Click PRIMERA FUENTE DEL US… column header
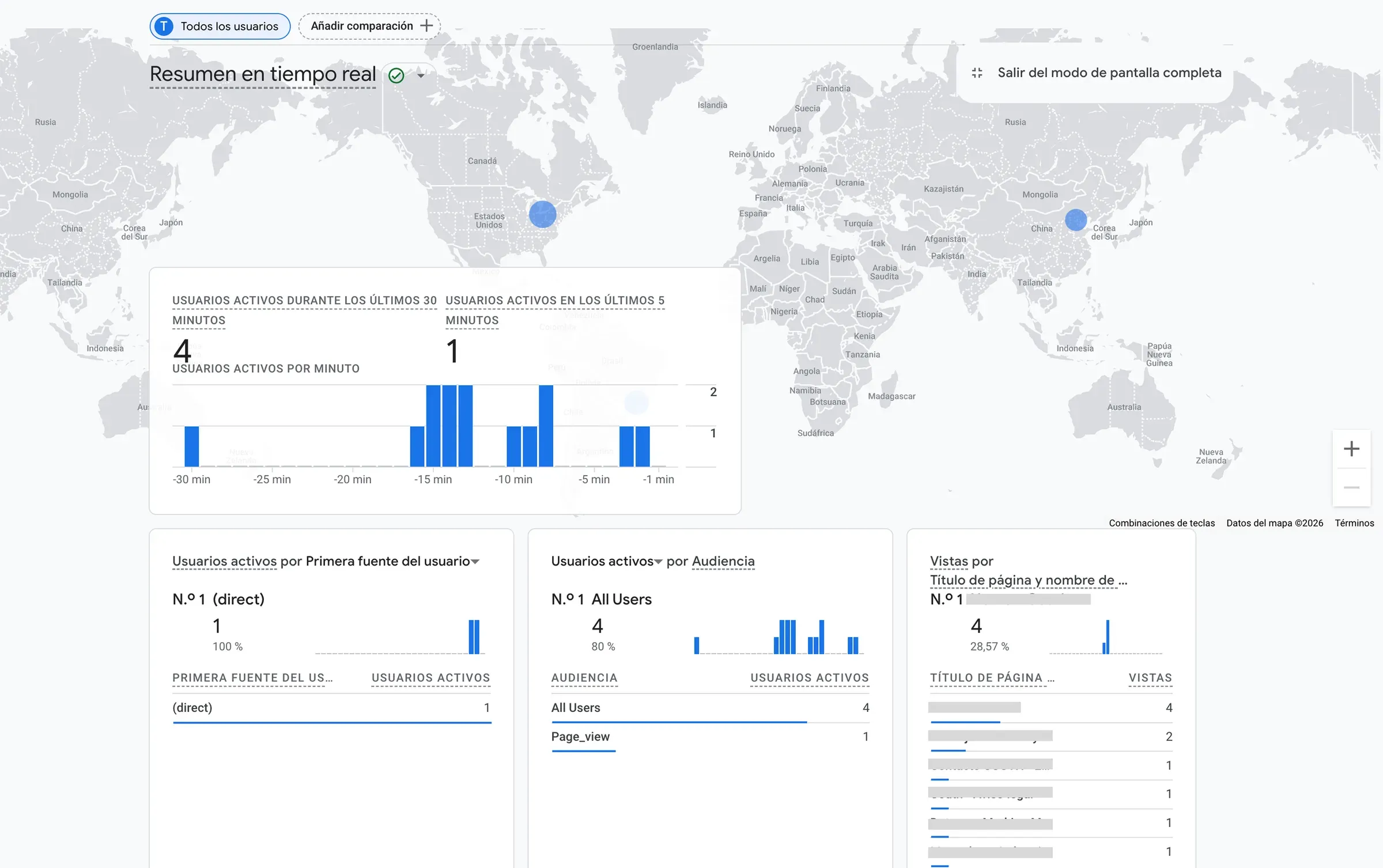 click(x=252, y=678)
